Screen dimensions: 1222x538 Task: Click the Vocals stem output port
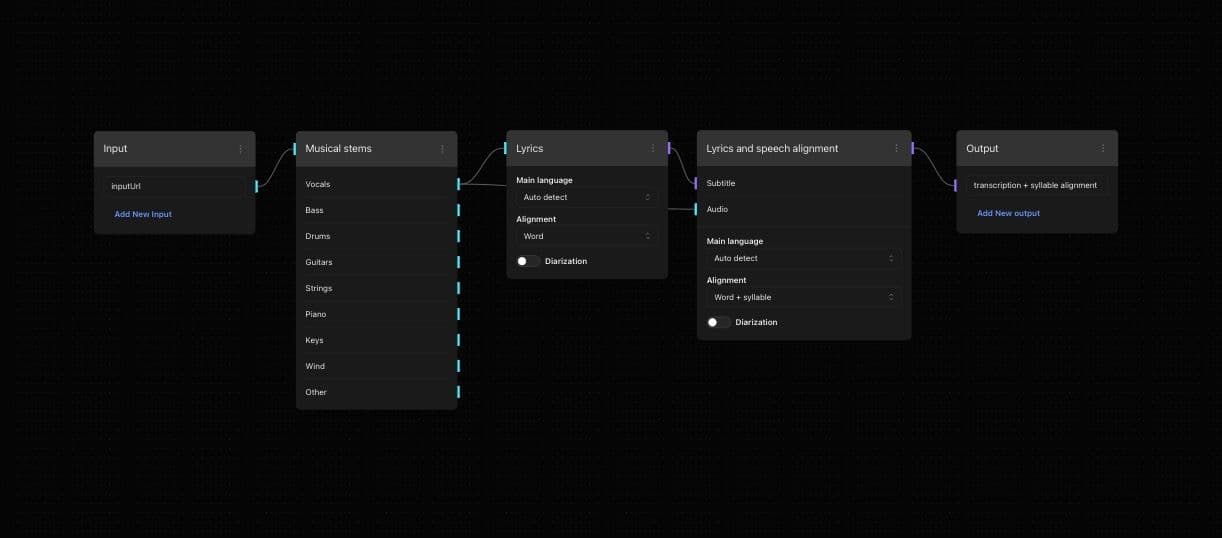(458, 184)
